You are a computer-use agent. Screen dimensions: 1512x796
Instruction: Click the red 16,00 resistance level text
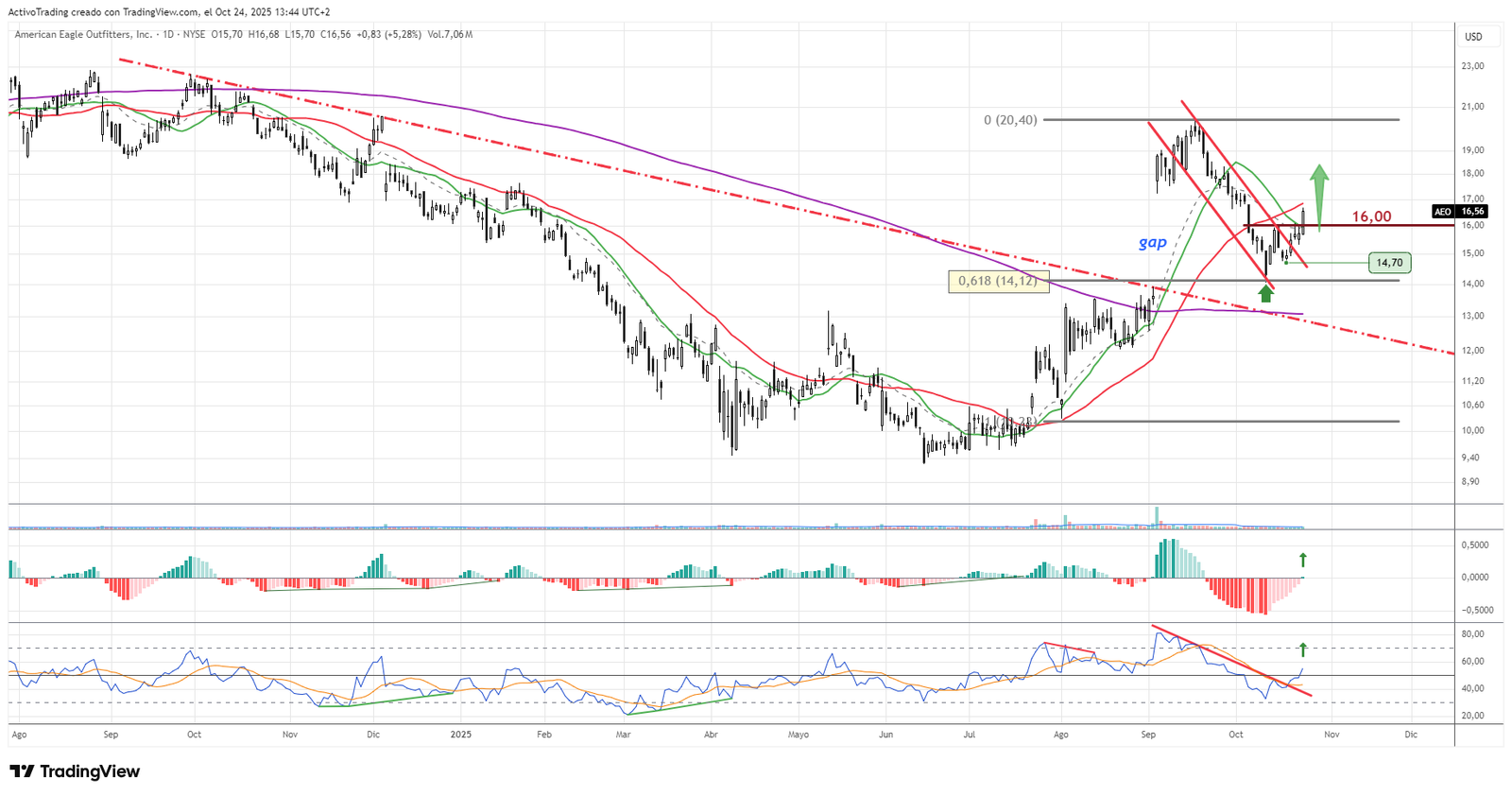click(x=1370, y=216)
